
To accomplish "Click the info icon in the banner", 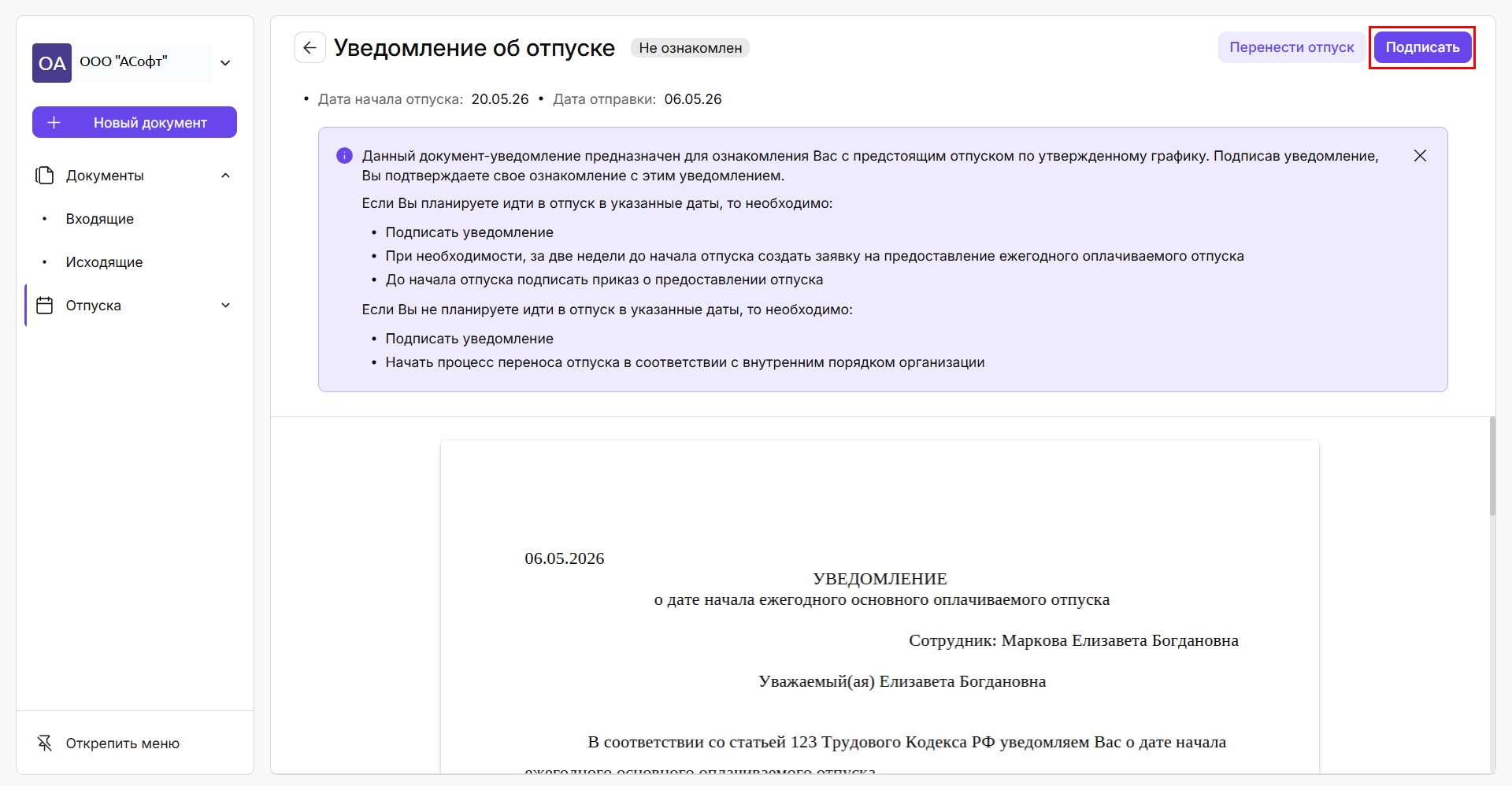I will click(344, 156).
